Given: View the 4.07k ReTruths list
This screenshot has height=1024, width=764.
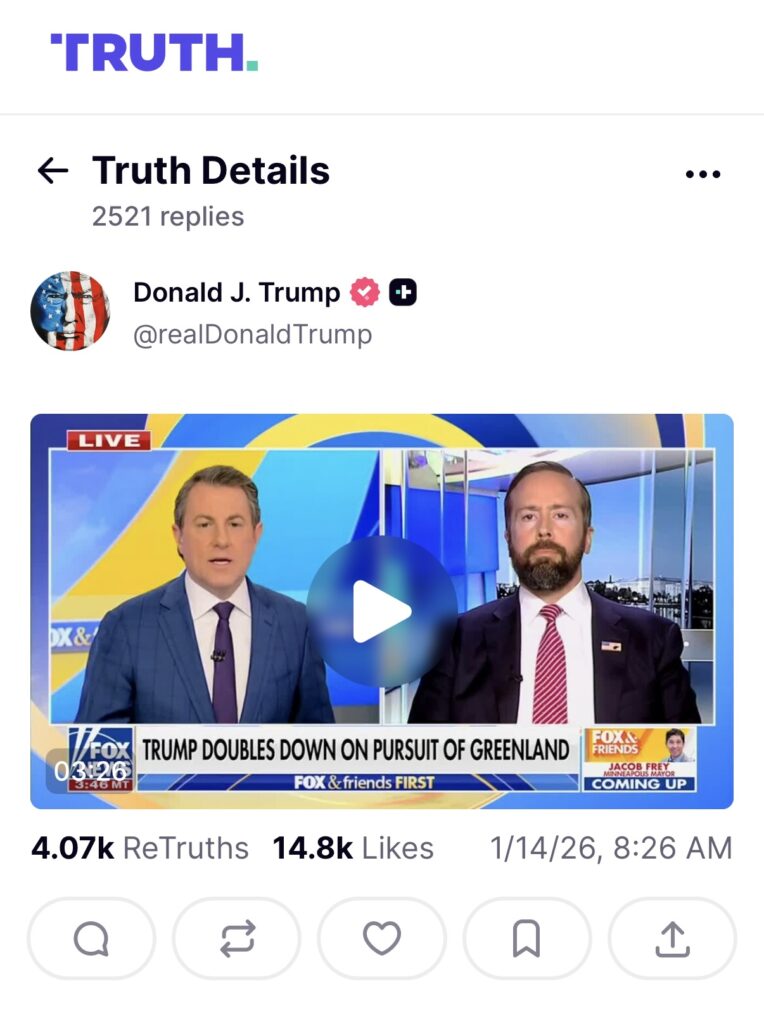Looking at the screenshot, I should point(140,848).
